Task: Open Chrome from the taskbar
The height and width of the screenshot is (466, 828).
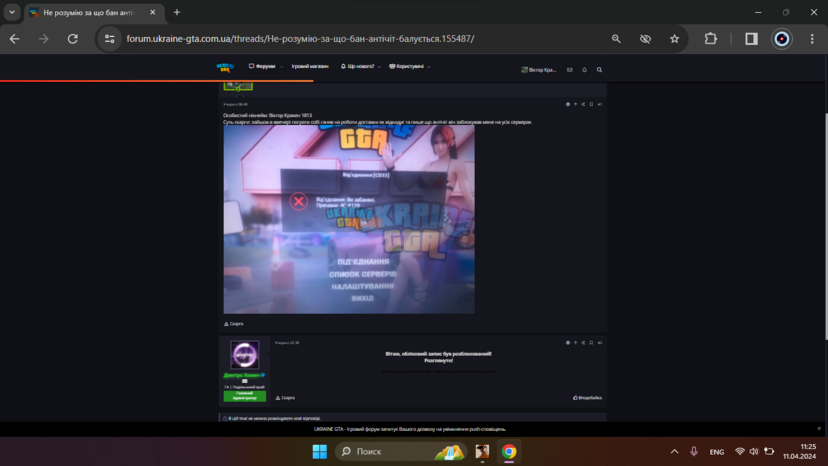Action: [509, 452]
